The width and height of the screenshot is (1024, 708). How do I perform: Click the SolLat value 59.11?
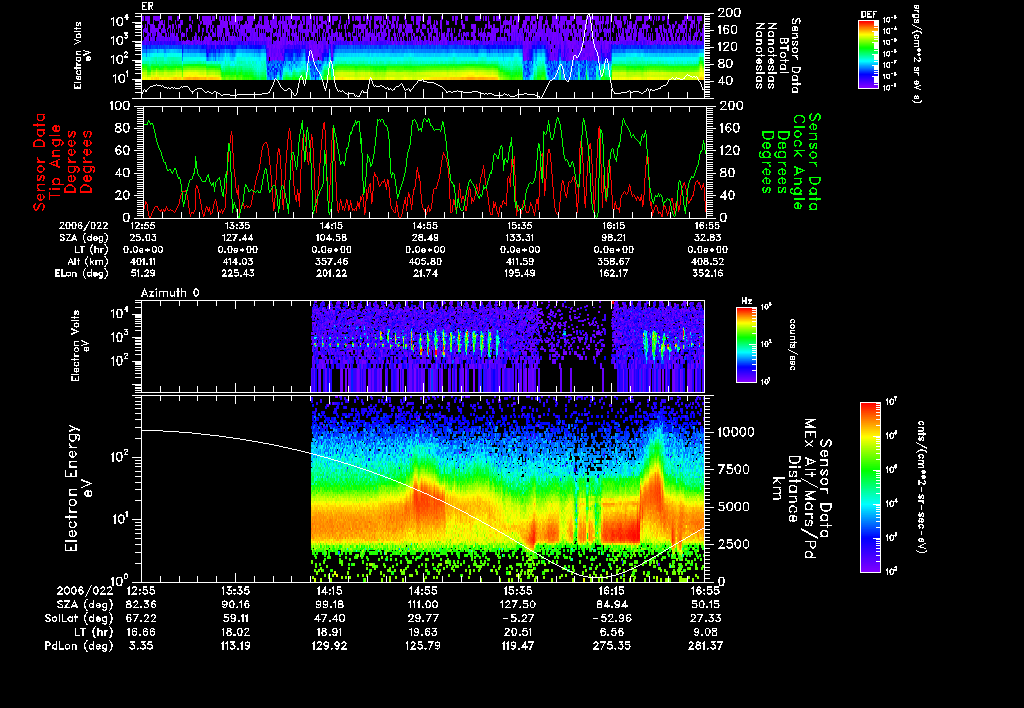tap(236, 619)
